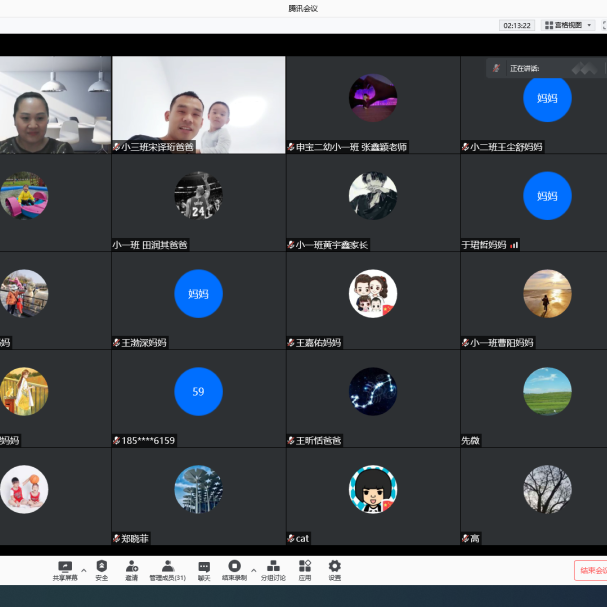This screenshot has width=607, height=607.
Task: Click the signal strength icon beside 于珺皙妈妈
Action: pyautogui.click(x=514, y=245)
